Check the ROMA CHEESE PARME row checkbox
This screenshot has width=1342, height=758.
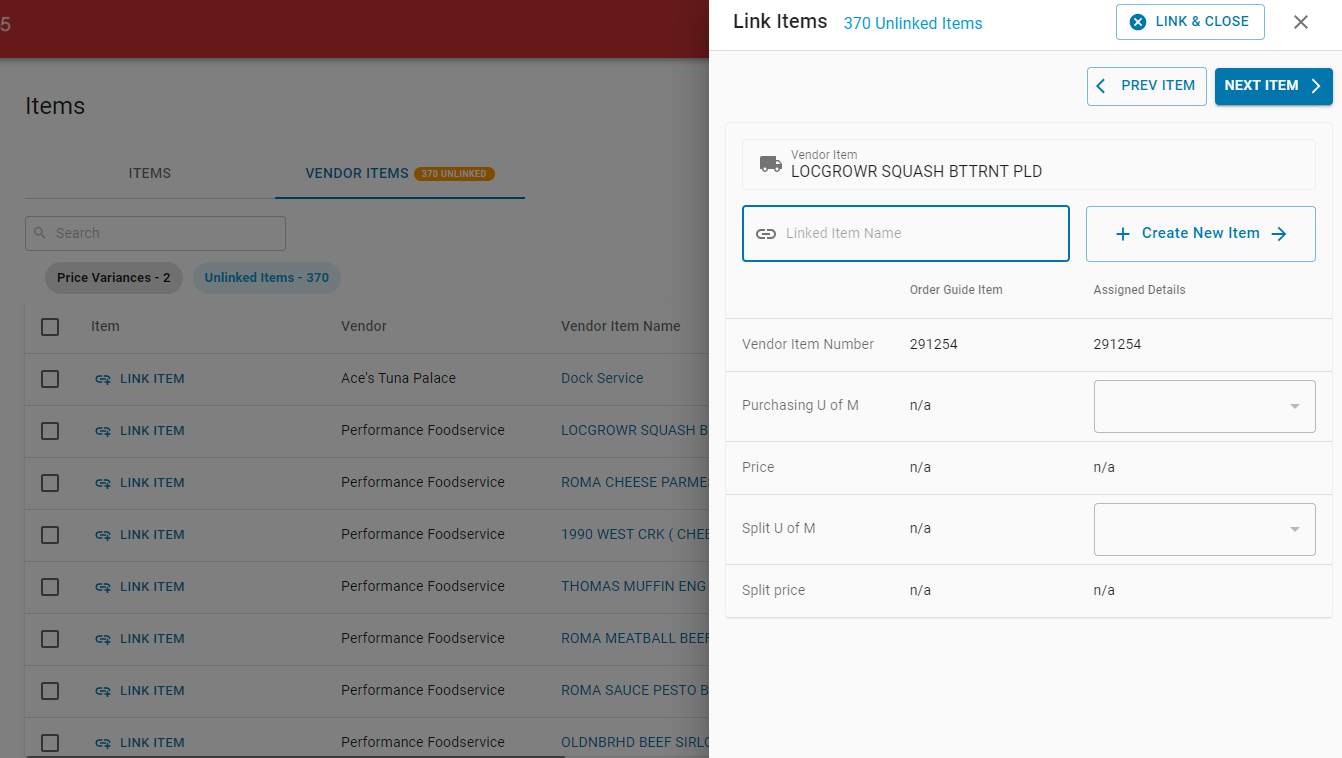[x=50, y=483]
